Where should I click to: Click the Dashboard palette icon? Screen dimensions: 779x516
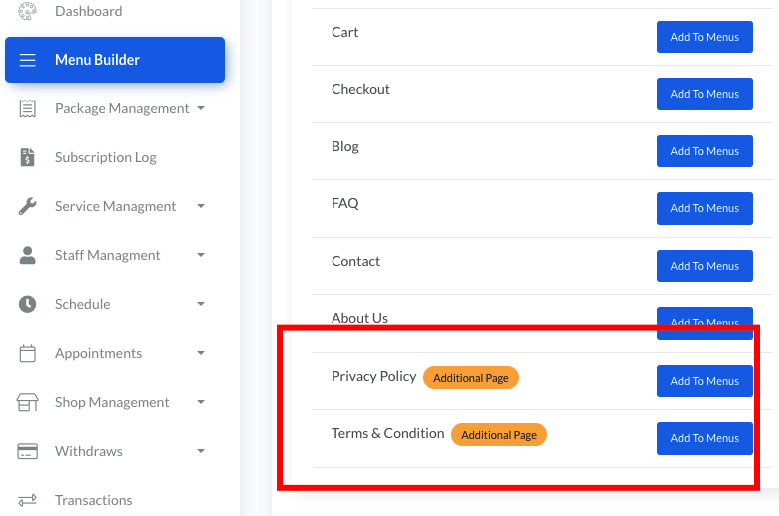tap(28, 11)
